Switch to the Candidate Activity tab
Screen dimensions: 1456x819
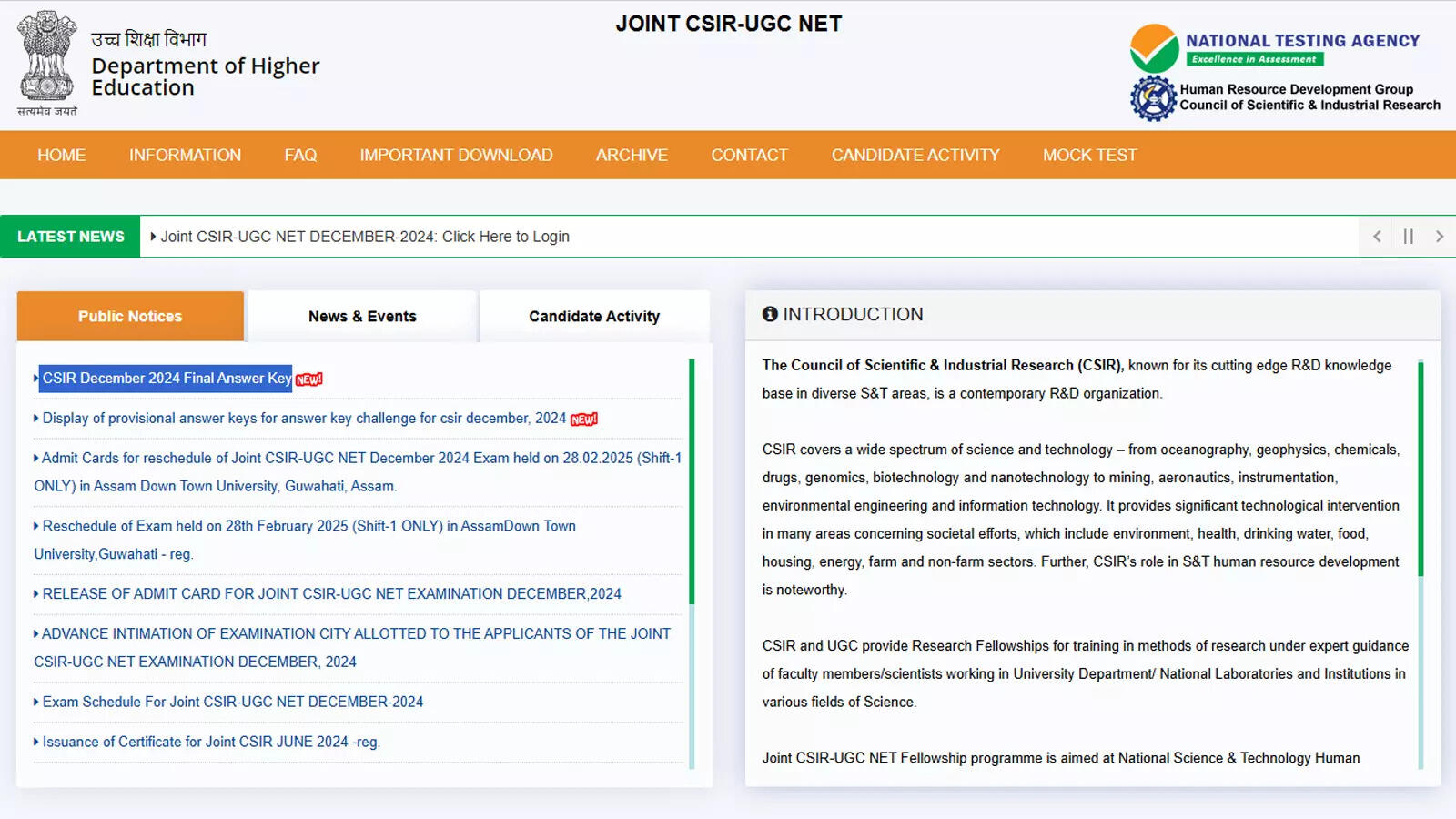594,316
